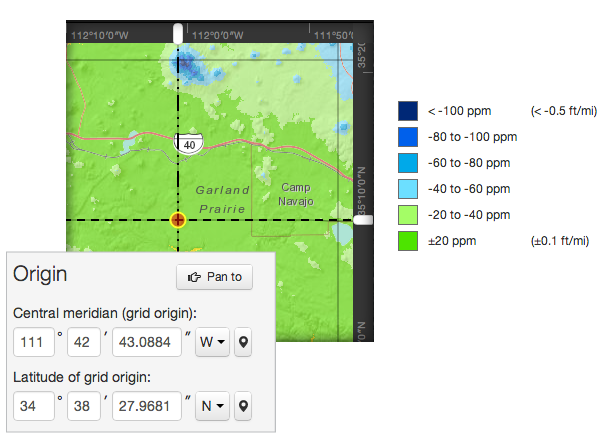601x437 pixels.
Task: Click the latitude slider handle on right ruler
Action: pyautogui.click(x=363, y=220)
